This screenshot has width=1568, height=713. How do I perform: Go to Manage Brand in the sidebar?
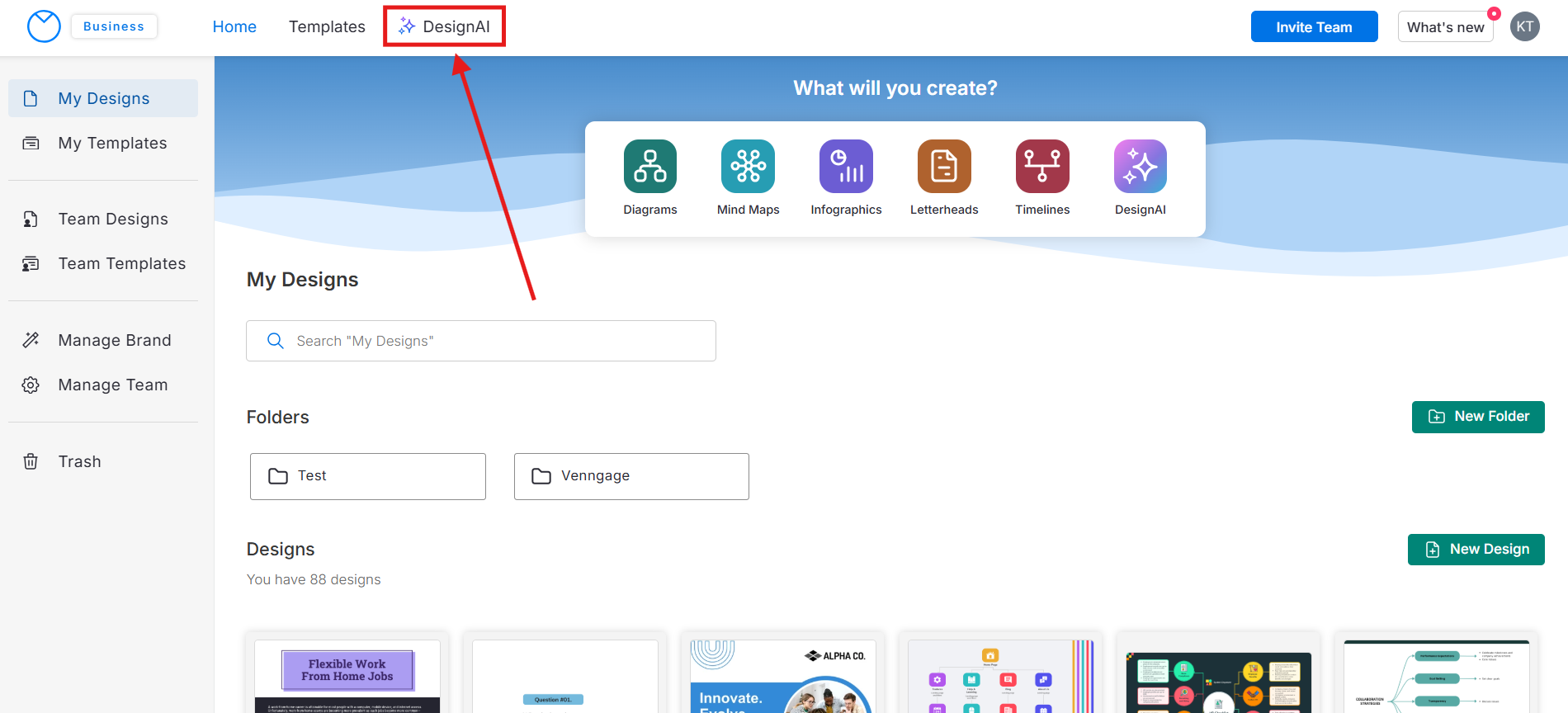click(114, 340)
